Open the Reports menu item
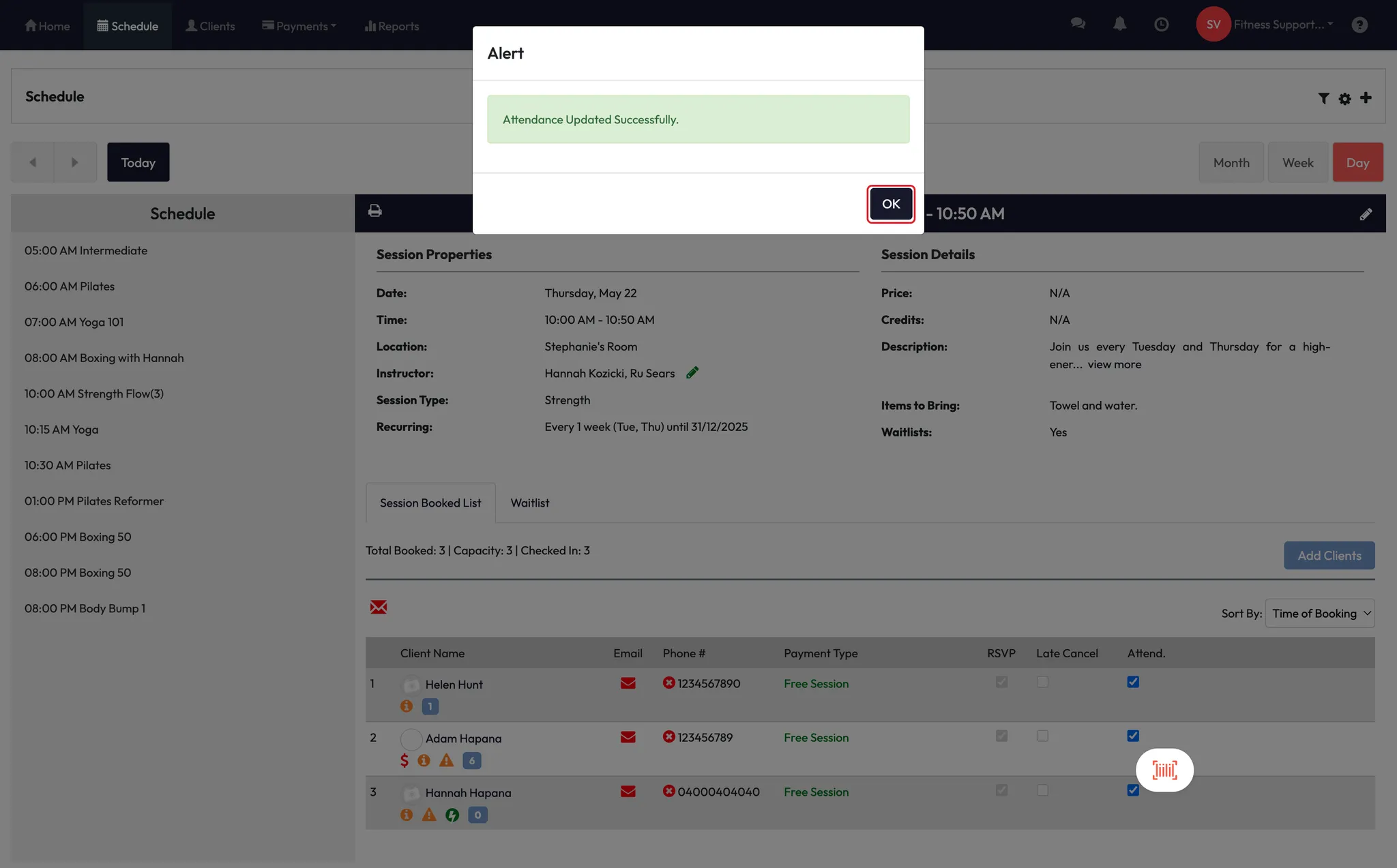The image size is (1397, 868). point(392,26)
